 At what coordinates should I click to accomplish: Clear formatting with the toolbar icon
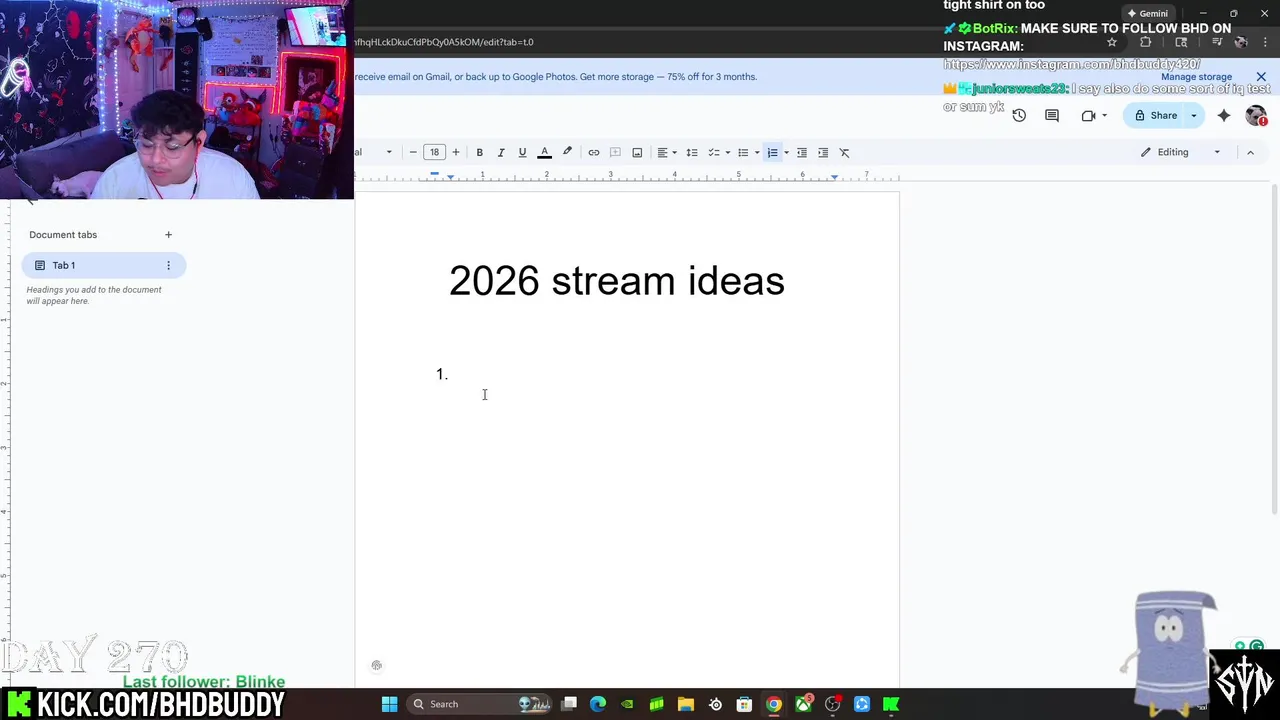[x=844, y=152]
